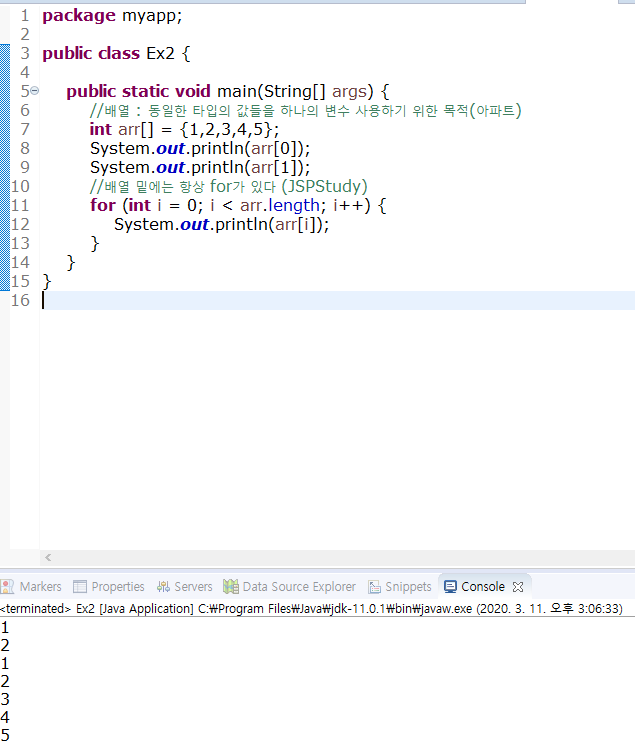The image size is (635, 745).
Task: Collapse the main method fold marker
Action: click(x=35, y=90)
